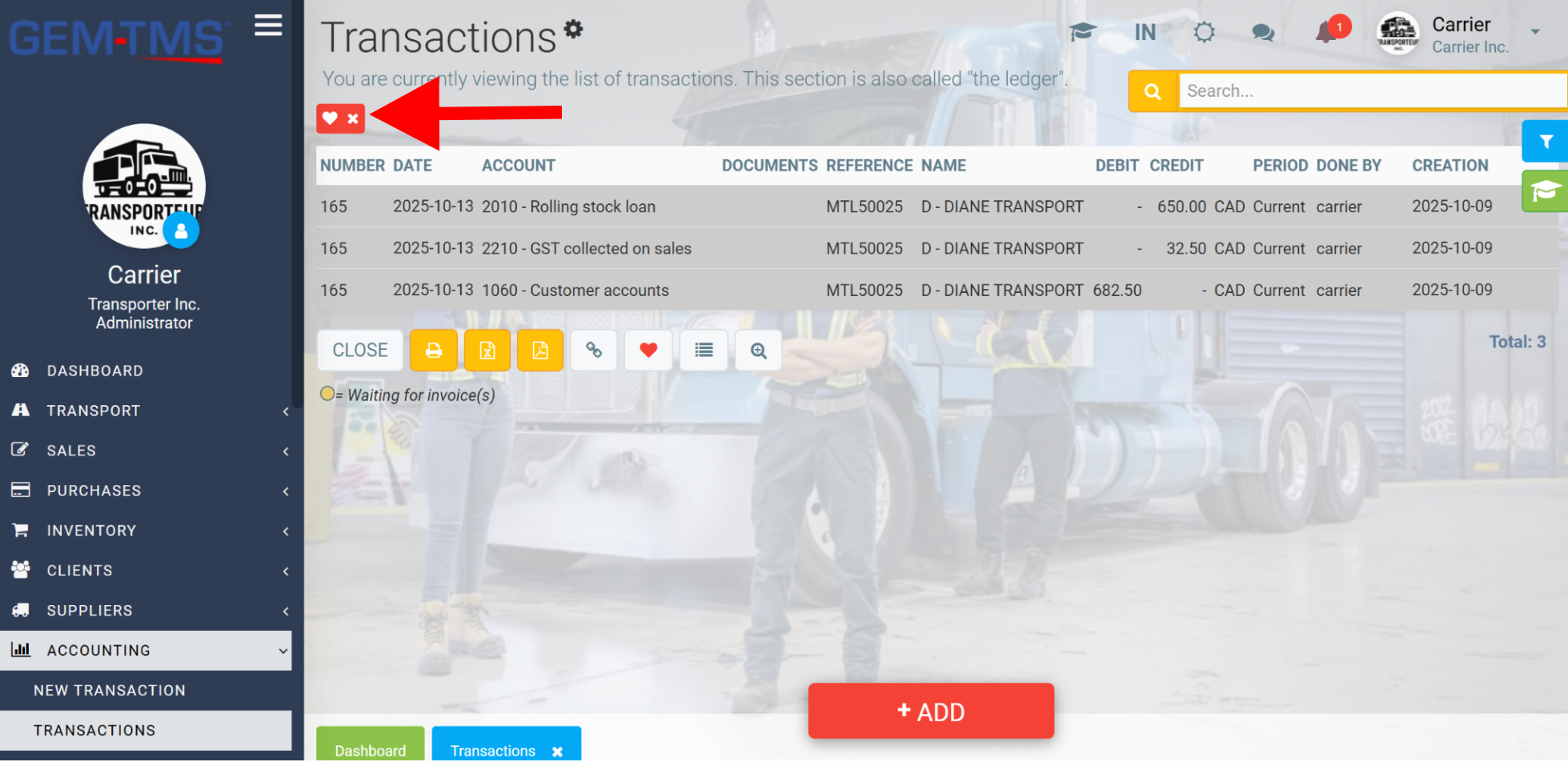Expand the Carrier user dropdown arrow
The height and width of the screenshot is (762, 1568).
(x=1535, y=32)
